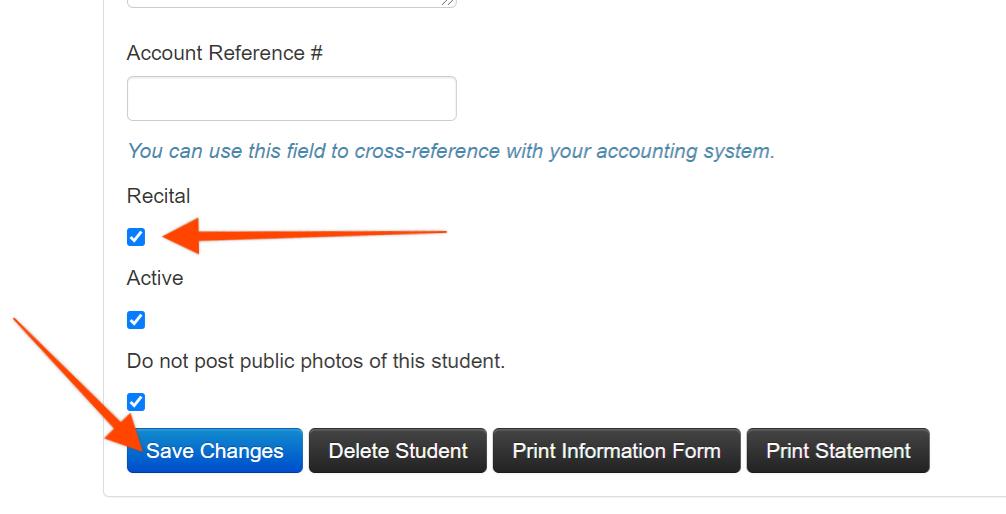
Task: Click the textarea resize handle at top
Action: click(x=449, y=3)
